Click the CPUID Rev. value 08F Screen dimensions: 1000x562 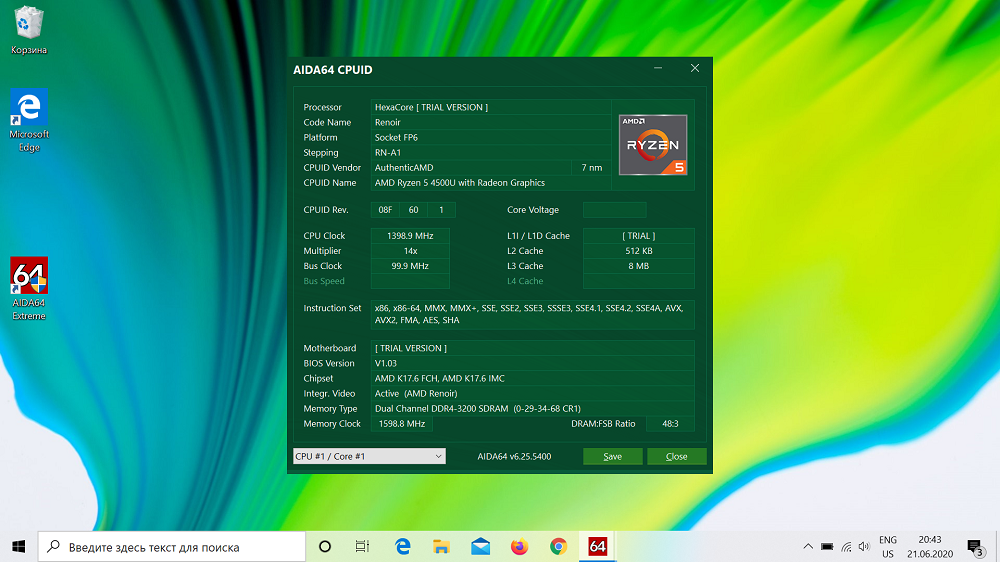tap(385, 210)
